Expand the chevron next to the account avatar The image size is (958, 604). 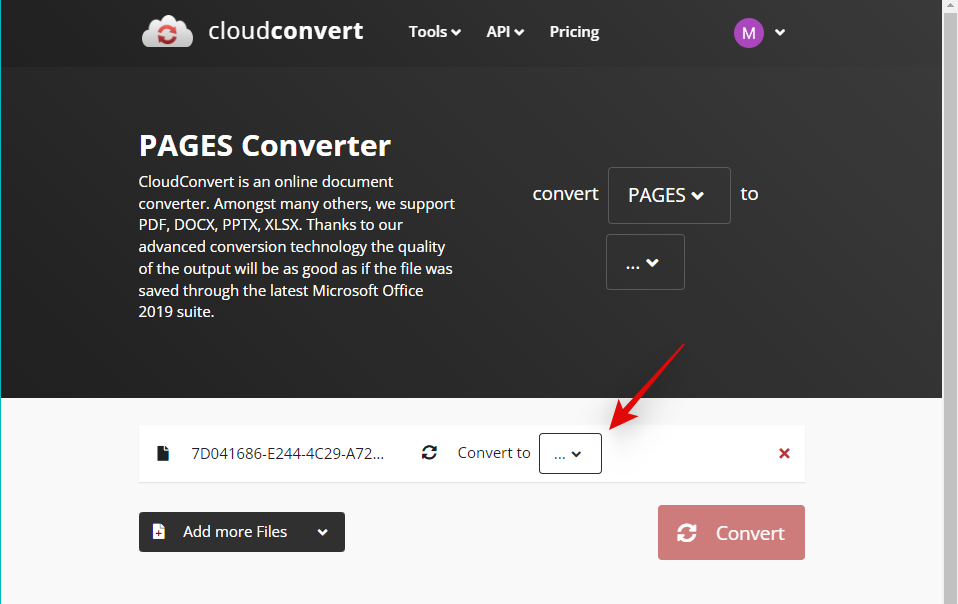pos(779,33)
